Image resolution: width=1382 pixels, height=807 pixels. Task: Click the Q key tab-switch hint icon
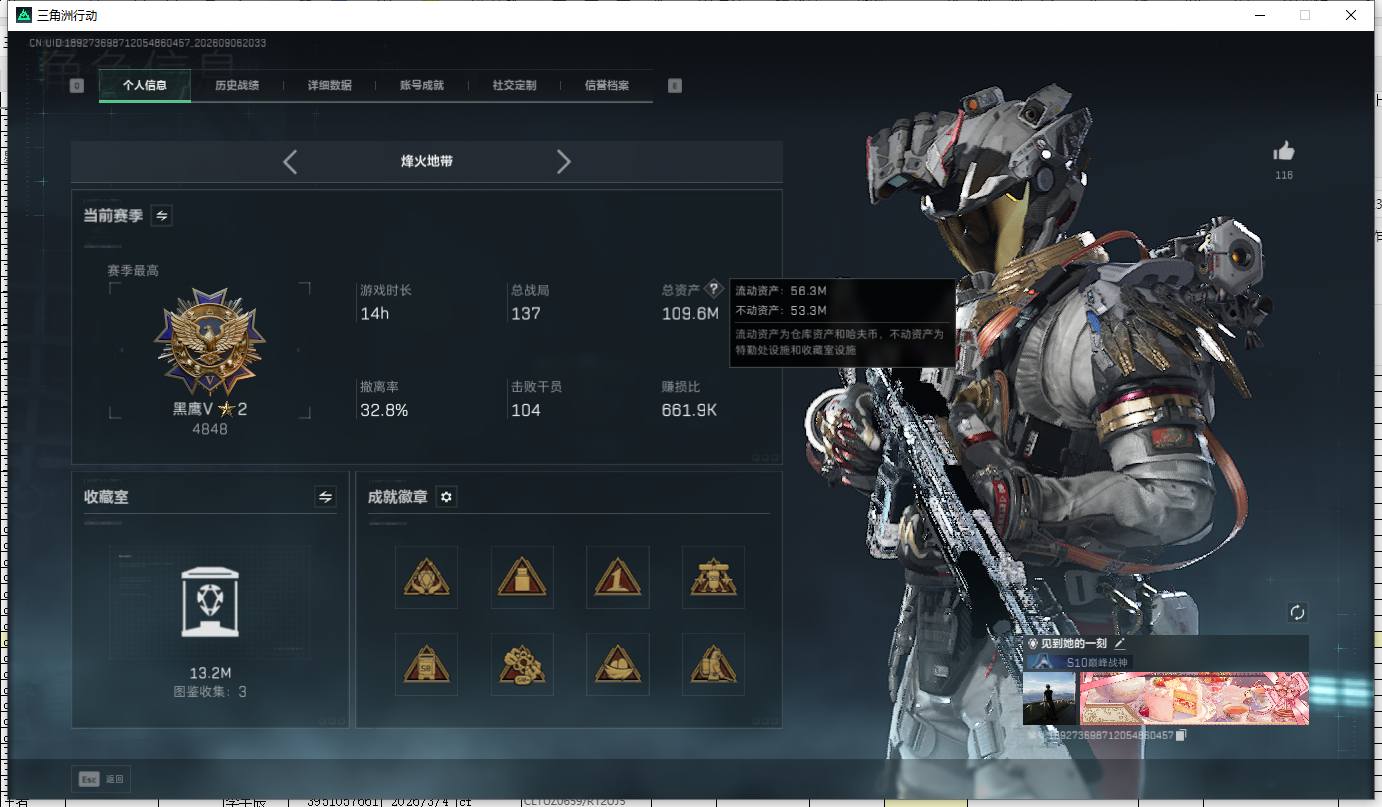pos(77,86)
